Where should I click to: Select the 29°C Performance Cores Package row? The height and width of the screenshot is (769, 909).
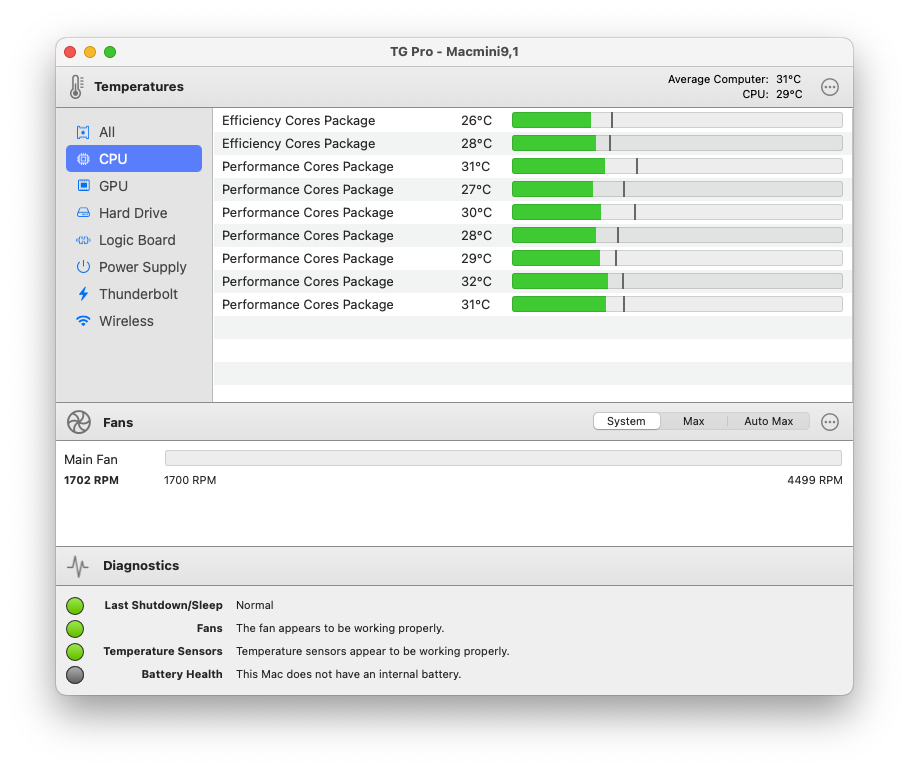click(x=532, y=258)
